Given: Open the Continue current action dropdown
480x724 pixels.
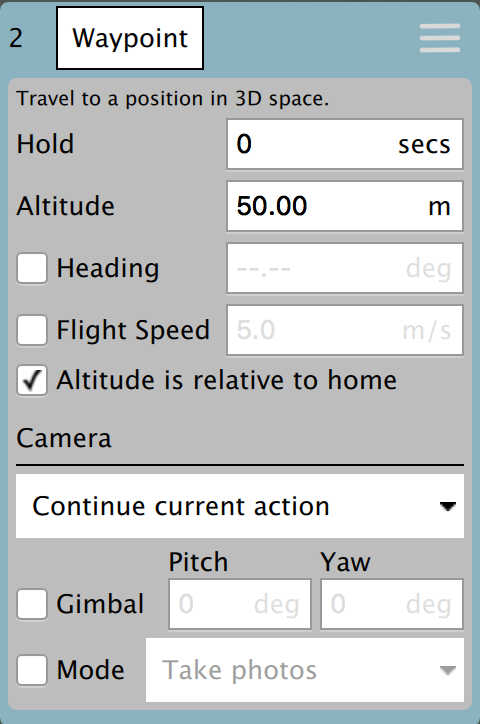Looking at the screenshot, I should pyautogui.click(x=240, y=506).
